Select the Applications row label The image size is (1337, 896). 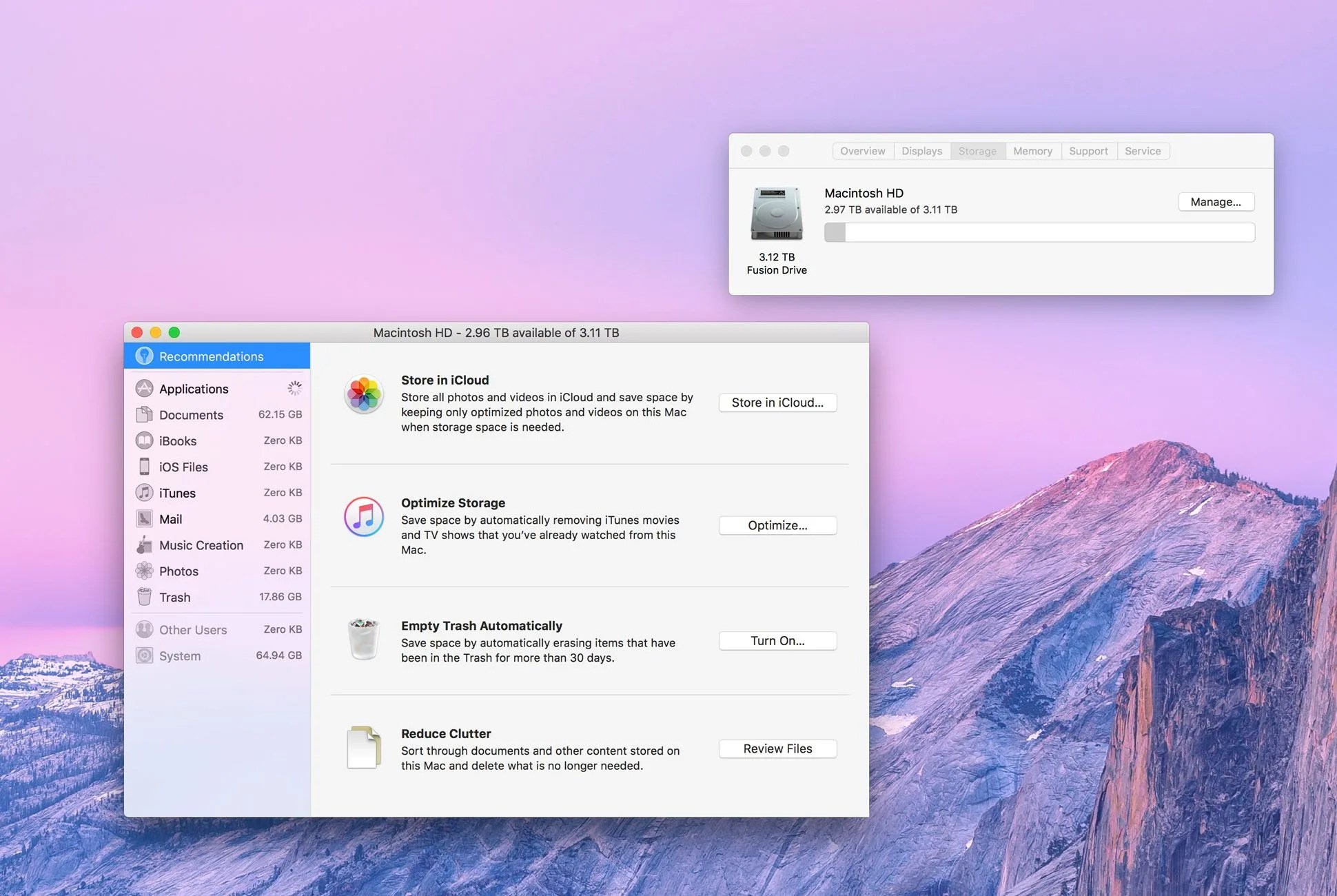pyautogui.click(x=194, y=389)
